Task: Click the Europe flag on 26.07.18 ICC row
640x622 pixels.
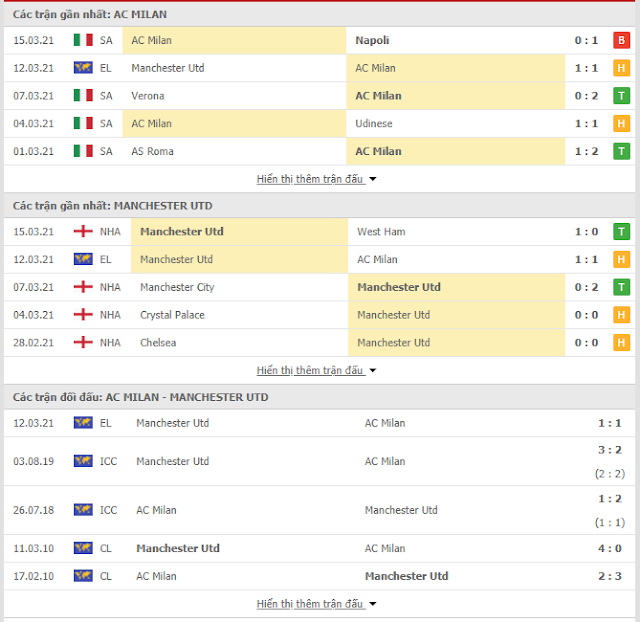Action: pos(83,510)
